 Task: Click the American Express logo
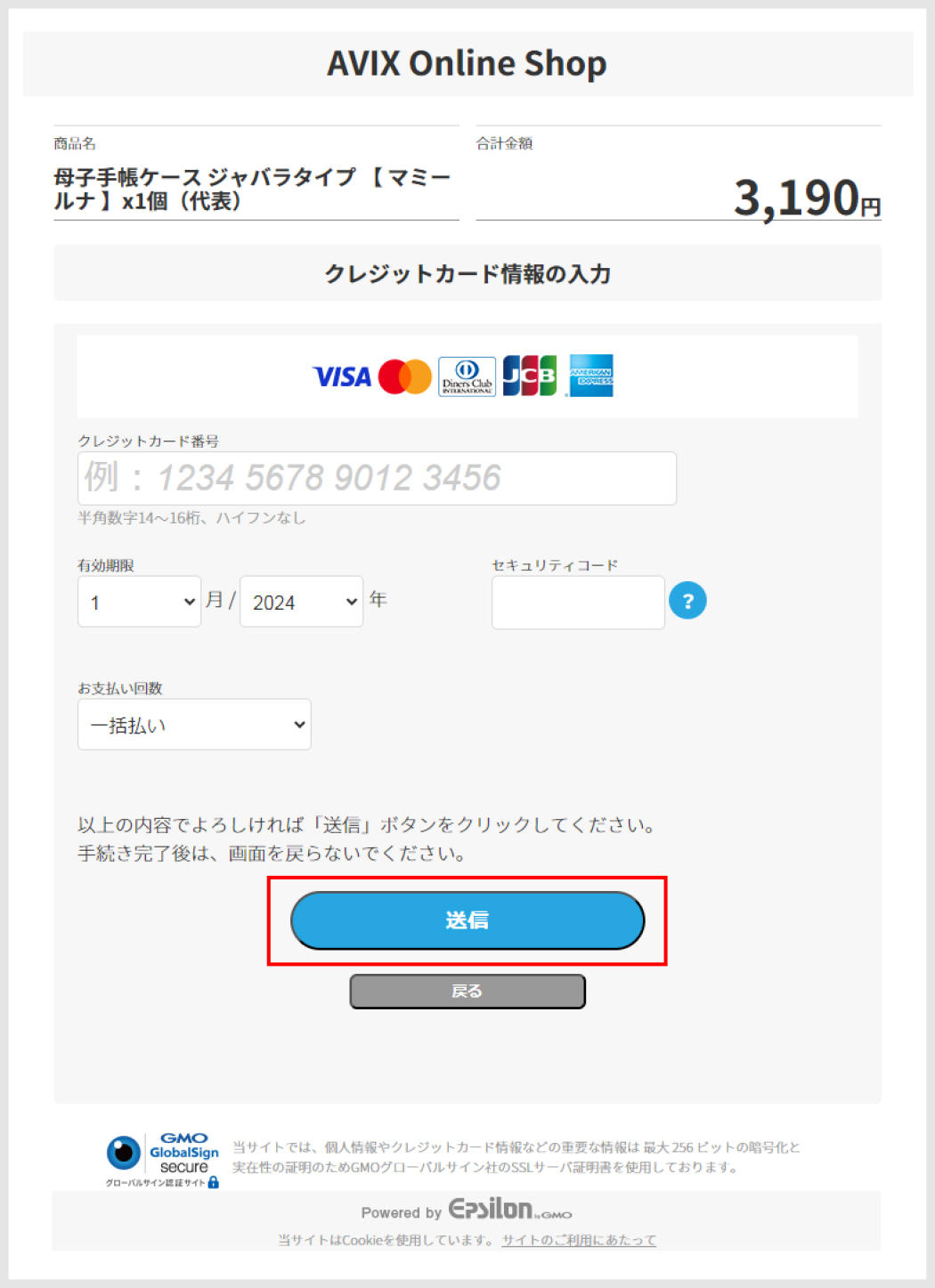click(590, 376)
